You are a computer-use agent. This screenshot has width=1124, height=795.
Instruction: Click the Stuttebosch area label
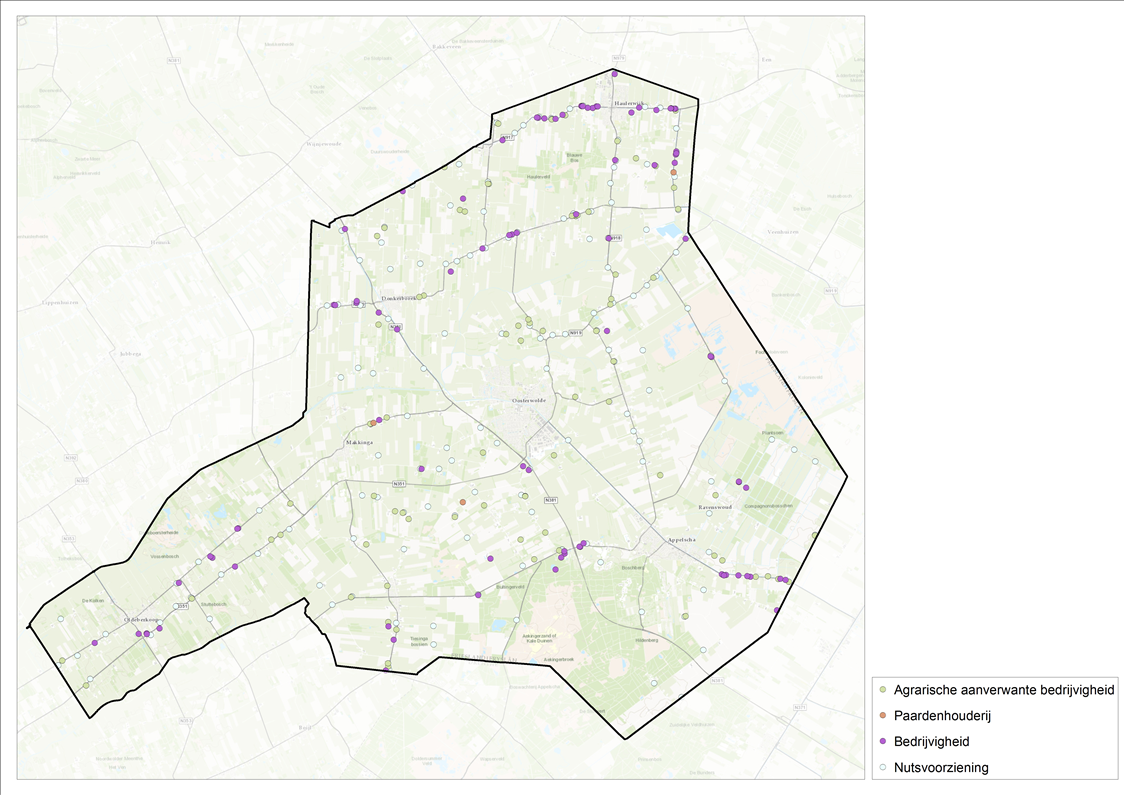click(214, 604)
